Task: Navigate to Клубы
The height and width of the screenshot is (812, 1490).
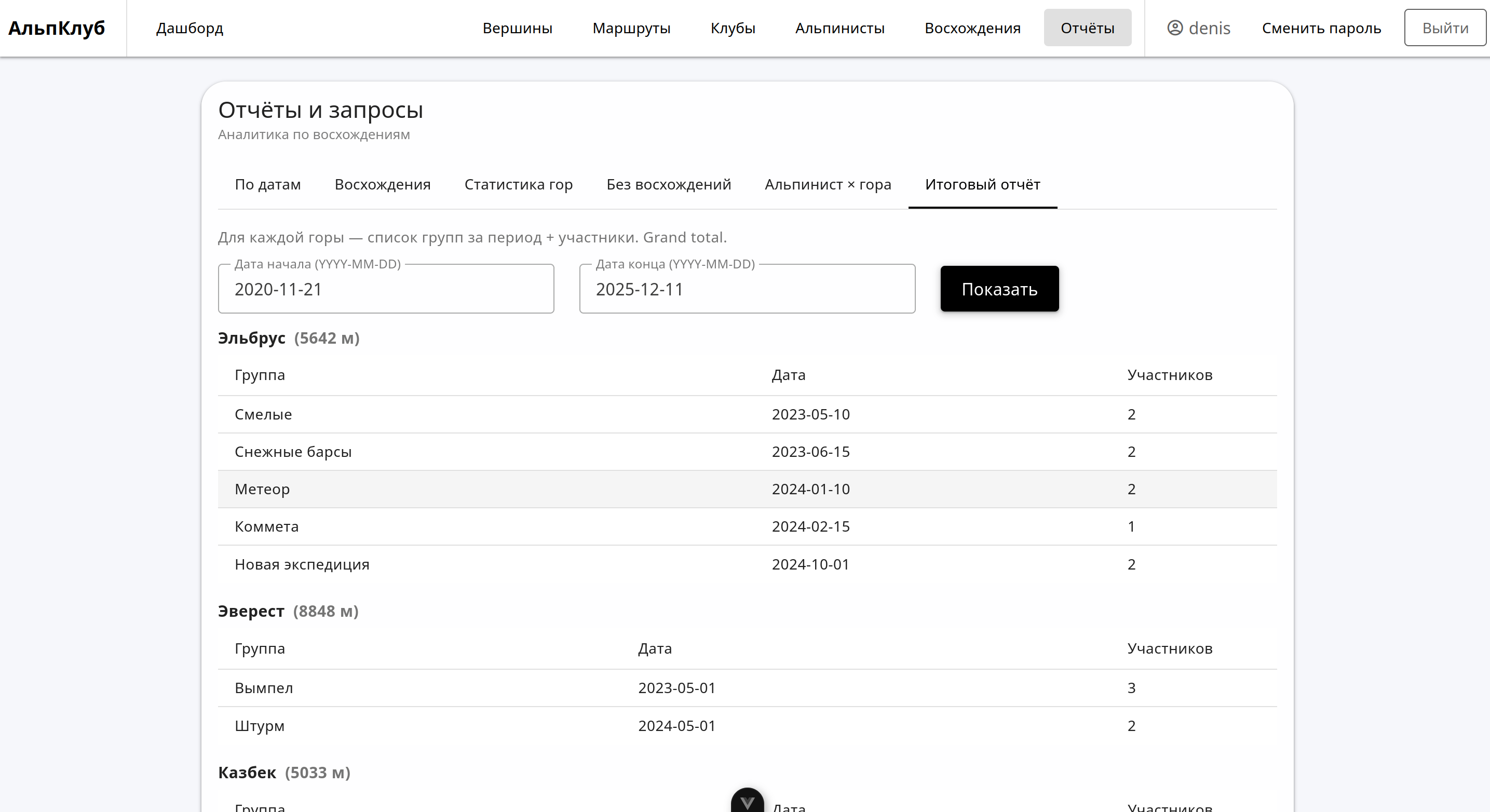Action: click(733, 28)
